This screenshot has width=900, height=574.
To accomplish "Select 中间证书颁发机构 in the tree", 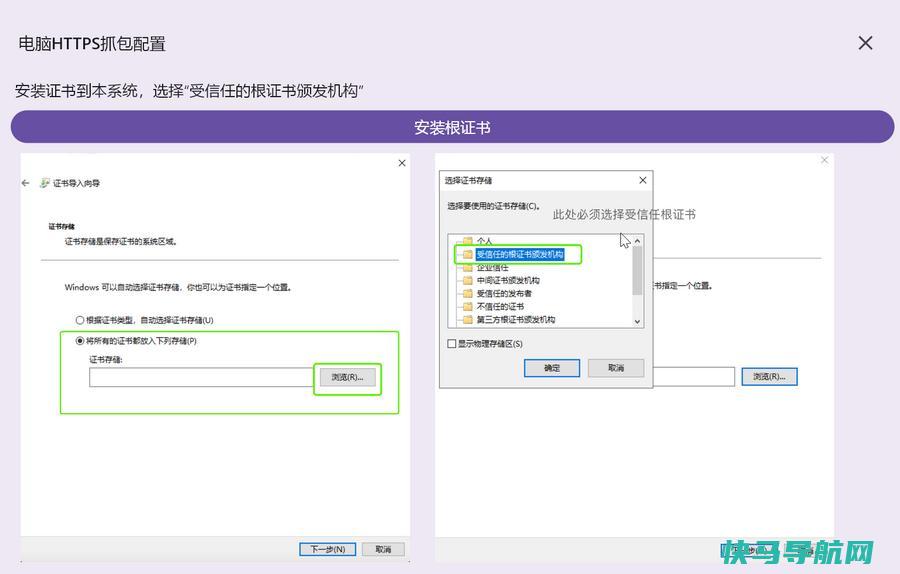I will coord(508,280).
